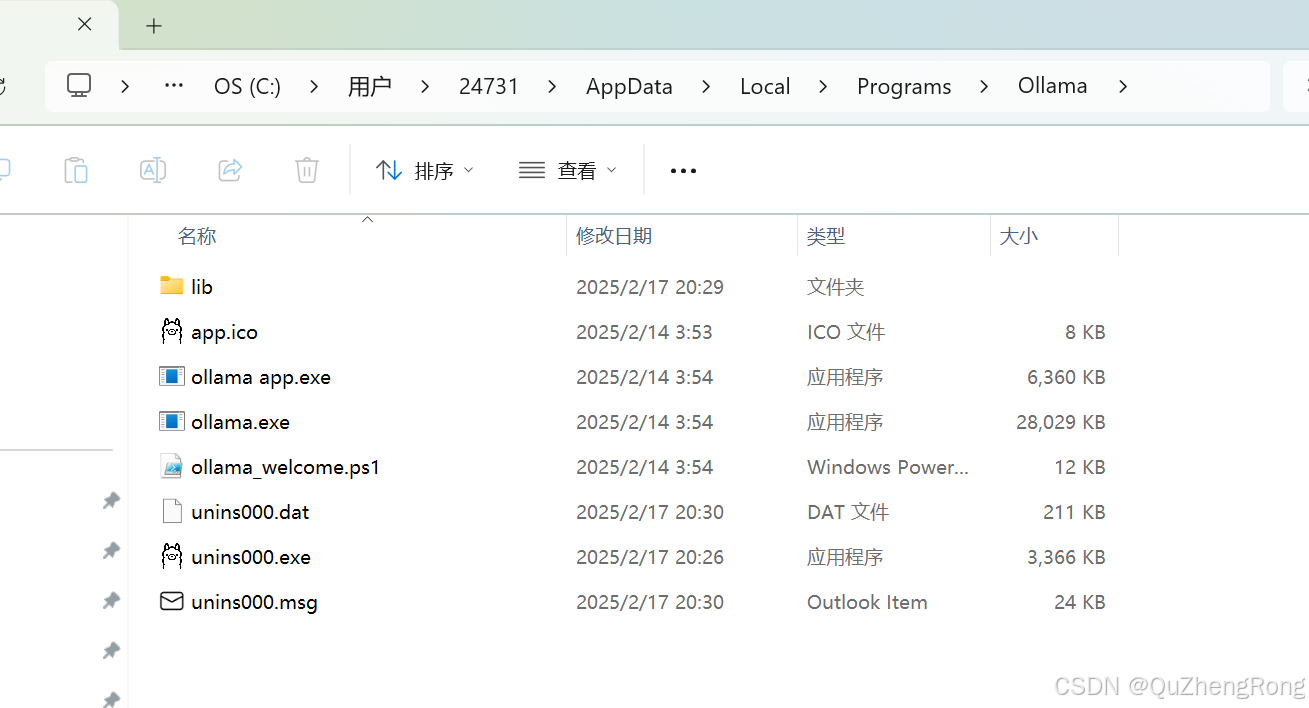Image resolution: width=1309 pixels, height=708 pixels.
Task: Click the ICO 文件 type cell
Action: coord(846,332)
